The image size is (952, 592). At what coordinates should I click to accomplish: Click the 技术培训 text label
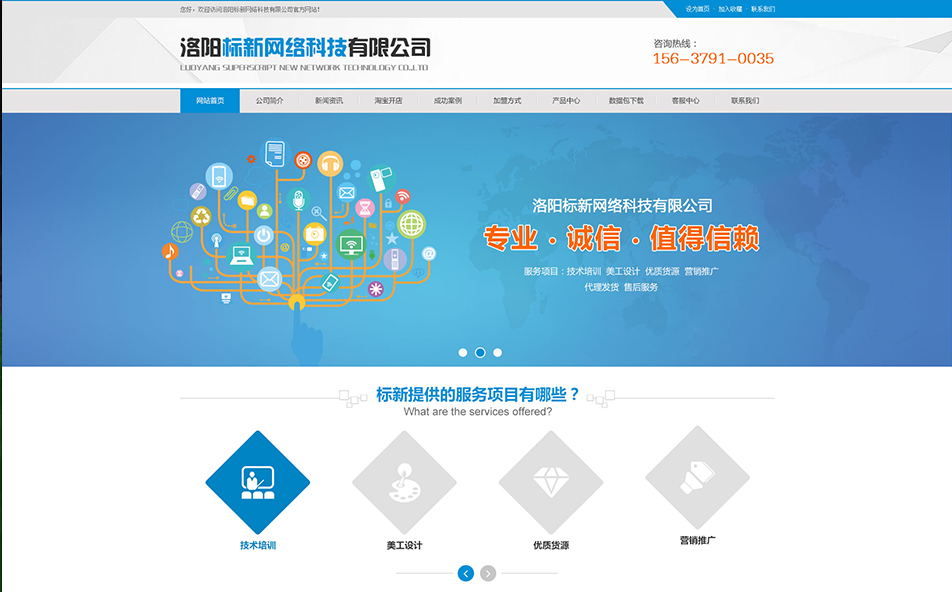coord(258,545)
